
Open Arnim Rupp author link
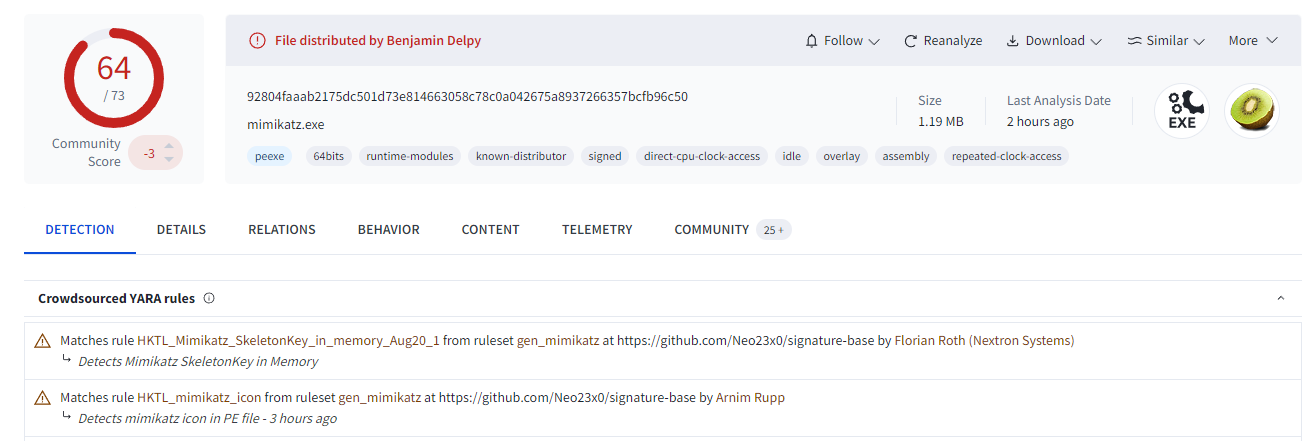pyautogui.click(x=750, y=398)
